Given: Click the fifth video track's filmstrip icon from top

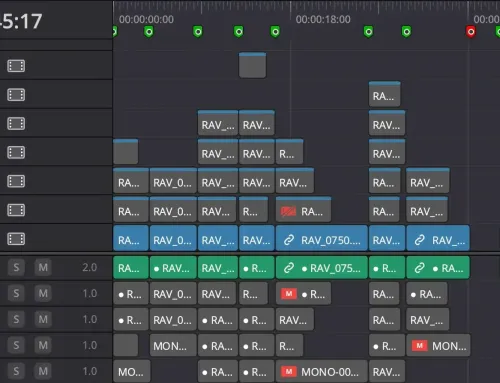Looking at the screenshot, I should pos(16,181).
